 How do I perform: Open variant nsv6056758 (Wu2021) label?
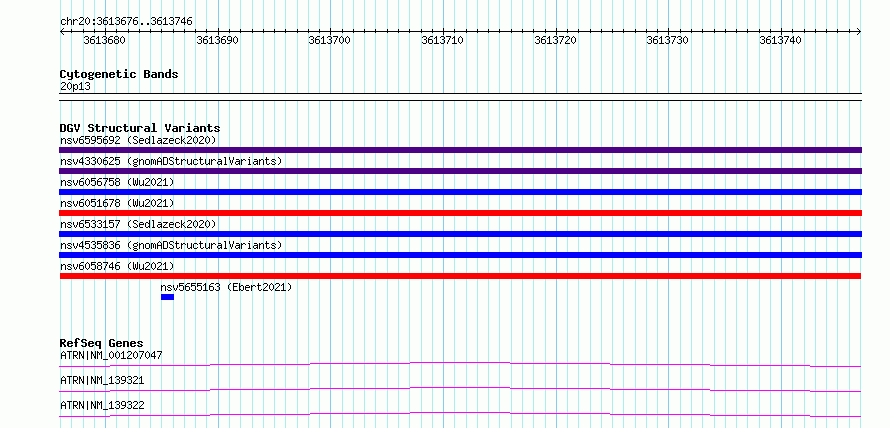117,182
